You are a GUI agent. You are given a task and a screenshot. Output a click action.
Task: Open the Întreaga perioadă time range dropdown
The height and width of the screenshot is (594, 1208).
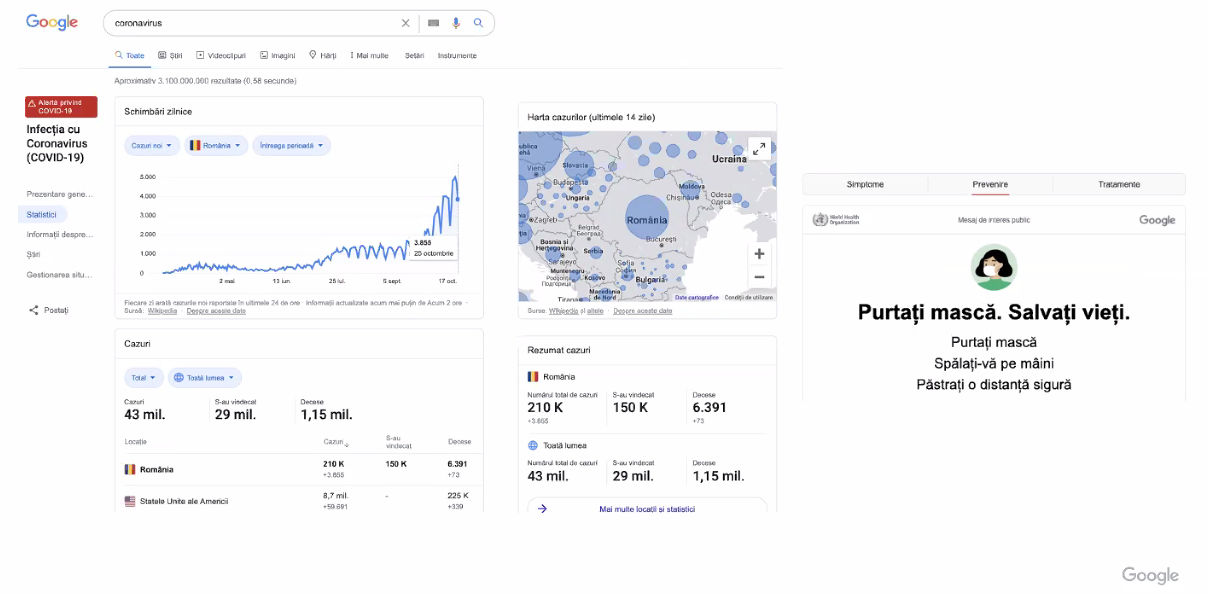(x=292, y=145)
